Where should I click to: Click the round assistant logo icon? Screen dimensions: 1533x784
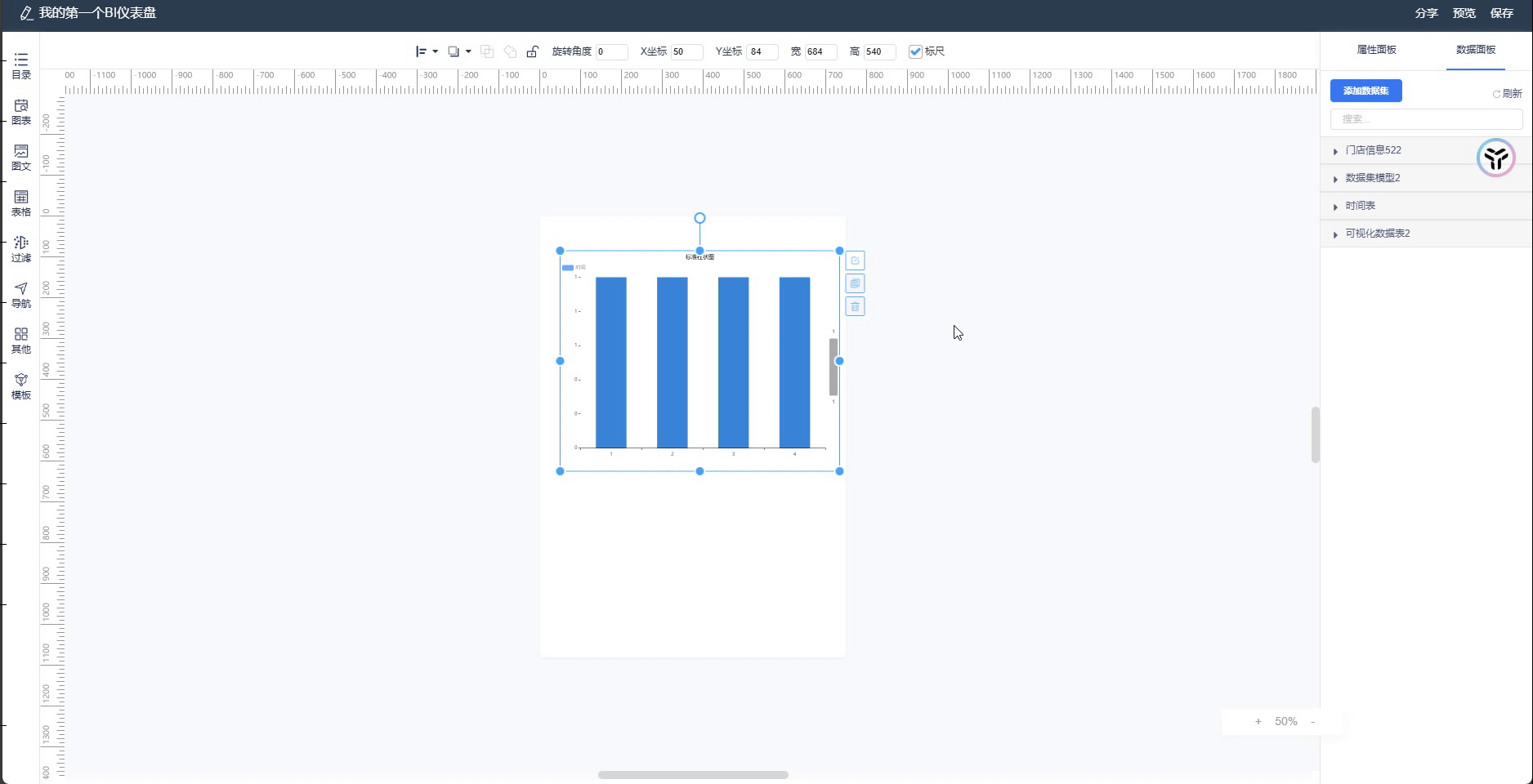pyautogui.click(x=1496, y=158)
